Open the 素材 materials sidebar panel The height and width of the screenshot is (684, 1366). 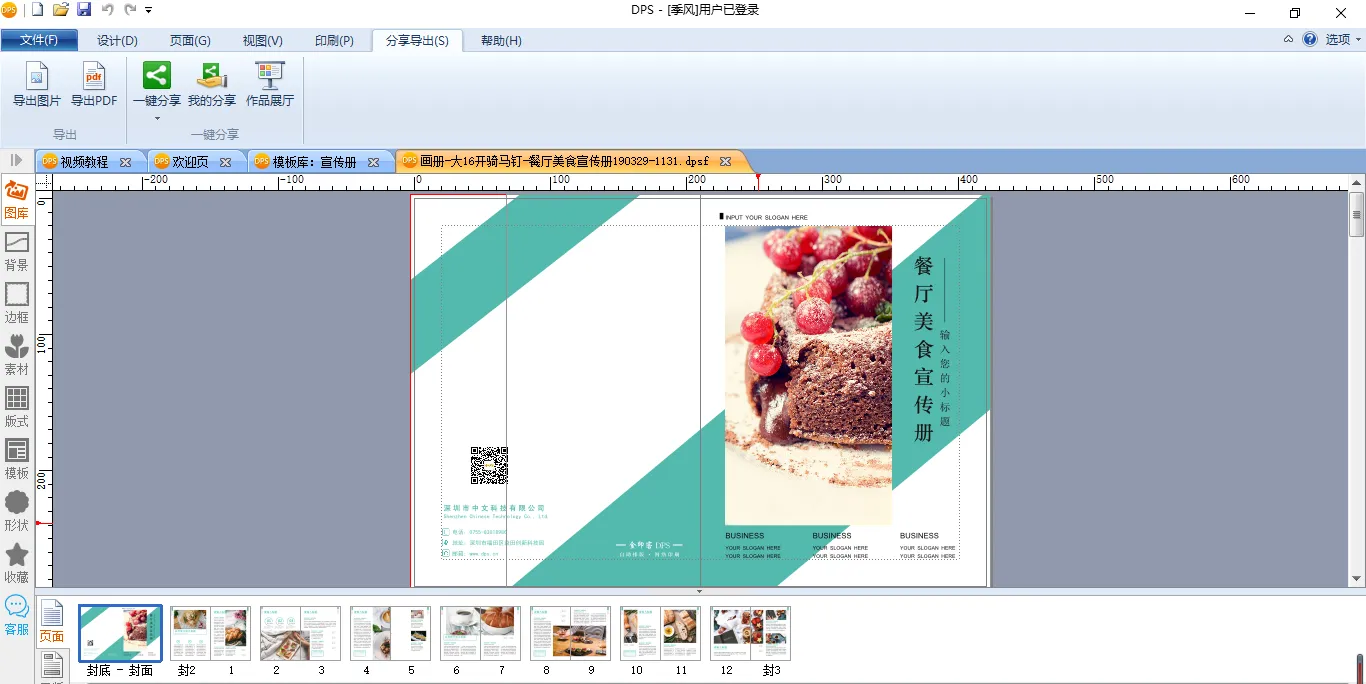pos(17,356)
